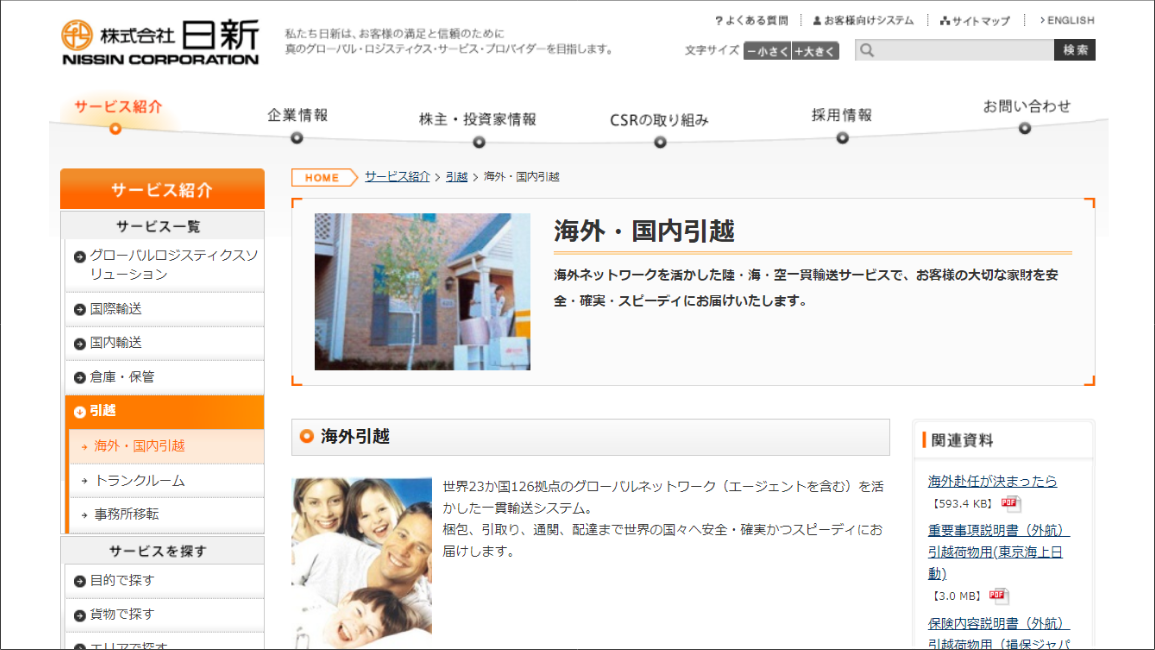Open the CSRの取り組み navigation tab
Viewport: 1155px width, 650px height.
pos(659,128)
